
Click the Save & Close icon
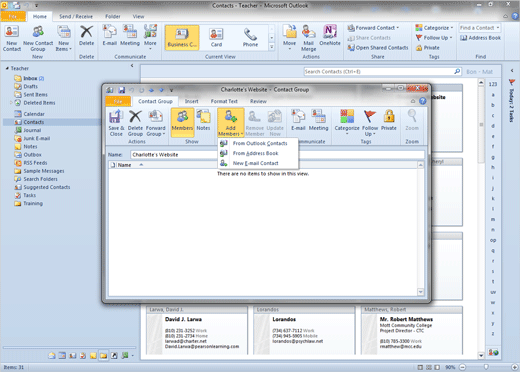click(x=116, y=123)
